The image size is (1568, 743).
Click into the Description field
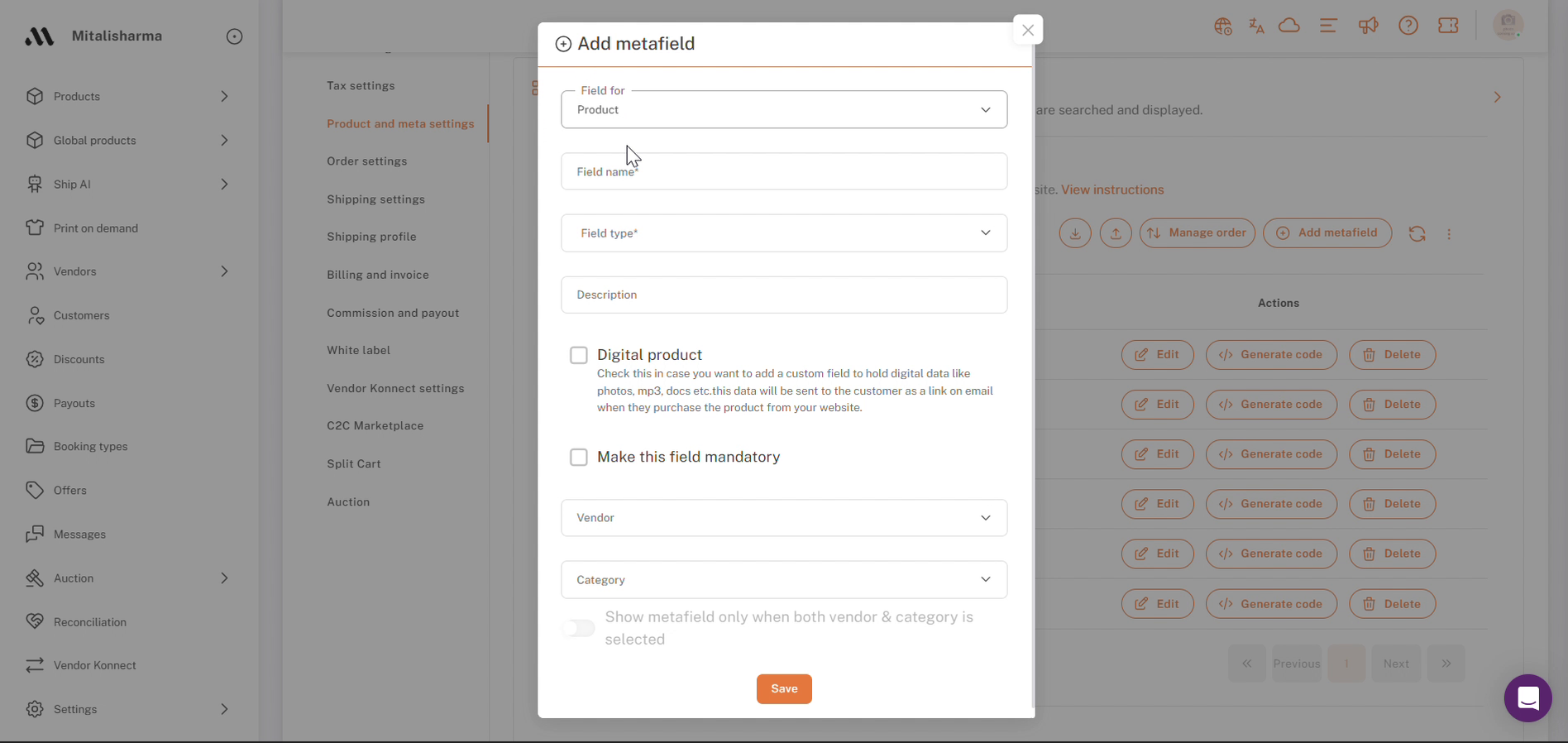coord(784,295)
